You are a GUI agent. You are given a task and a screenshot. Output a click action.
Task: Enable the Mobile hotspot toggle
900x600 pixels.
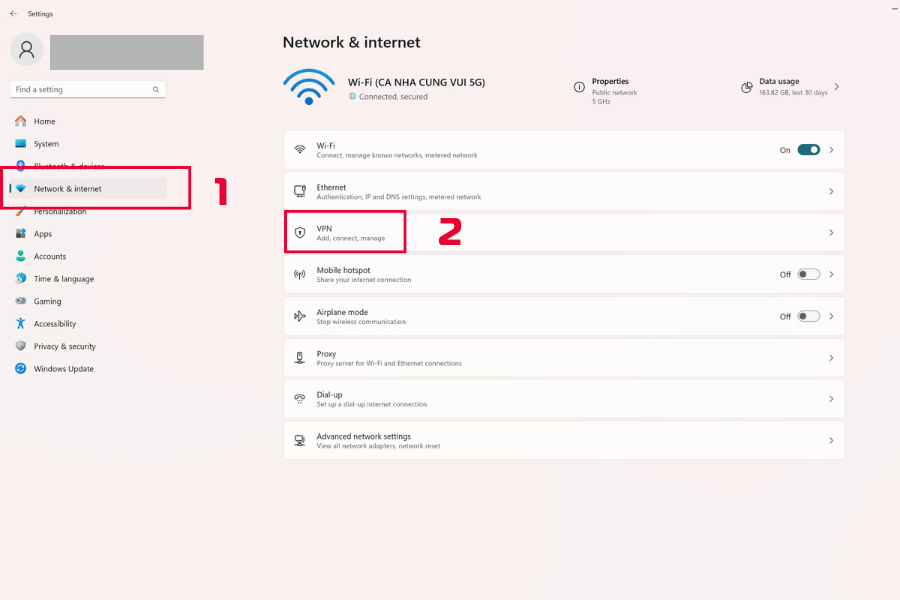pos(808,274)
